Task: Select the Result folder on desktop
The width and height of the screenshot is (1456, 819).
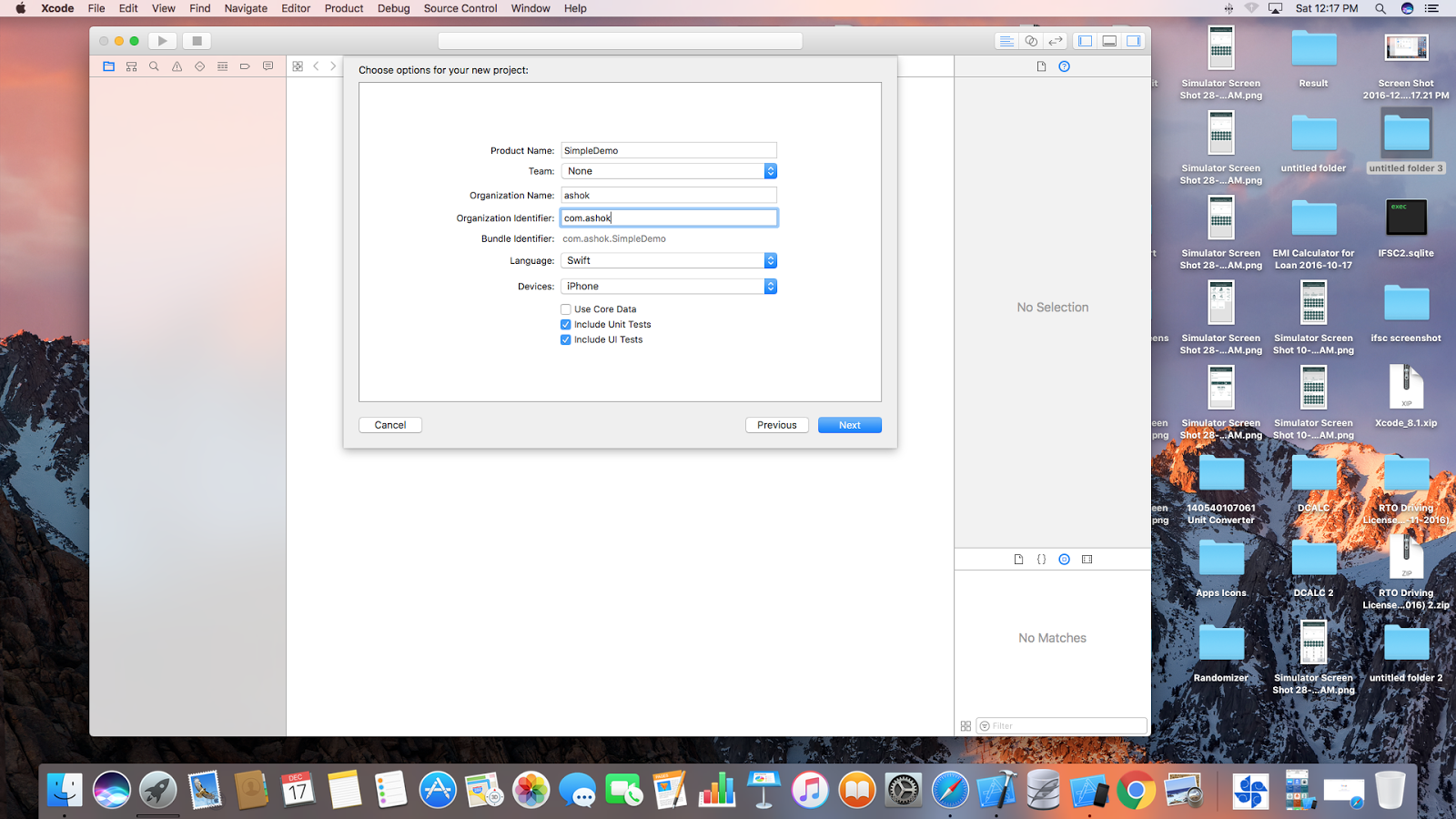Action: click(1314, 57)
